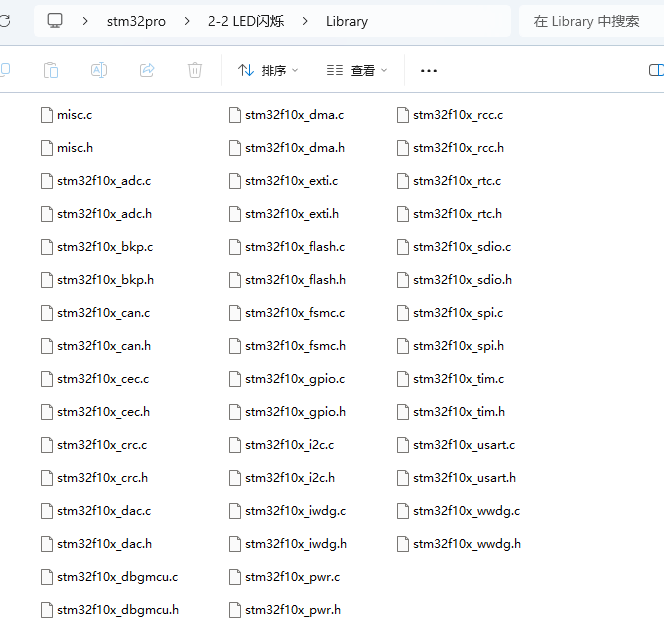Select file stm32f10x_spi.c

450,313
